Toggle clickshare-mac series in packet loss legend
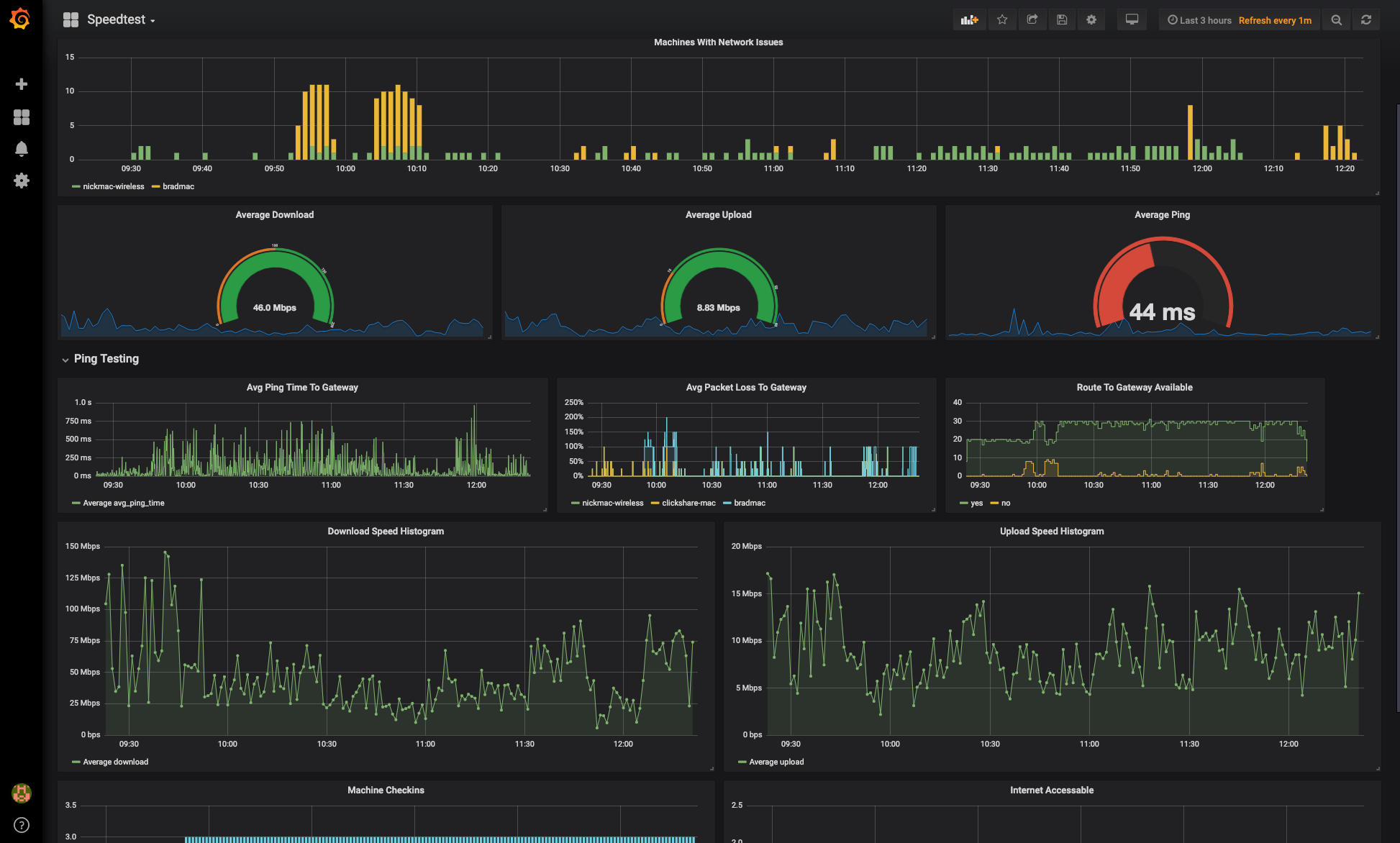The height and width of the screenshot is (843, 1400). click(x=688, y=503)
